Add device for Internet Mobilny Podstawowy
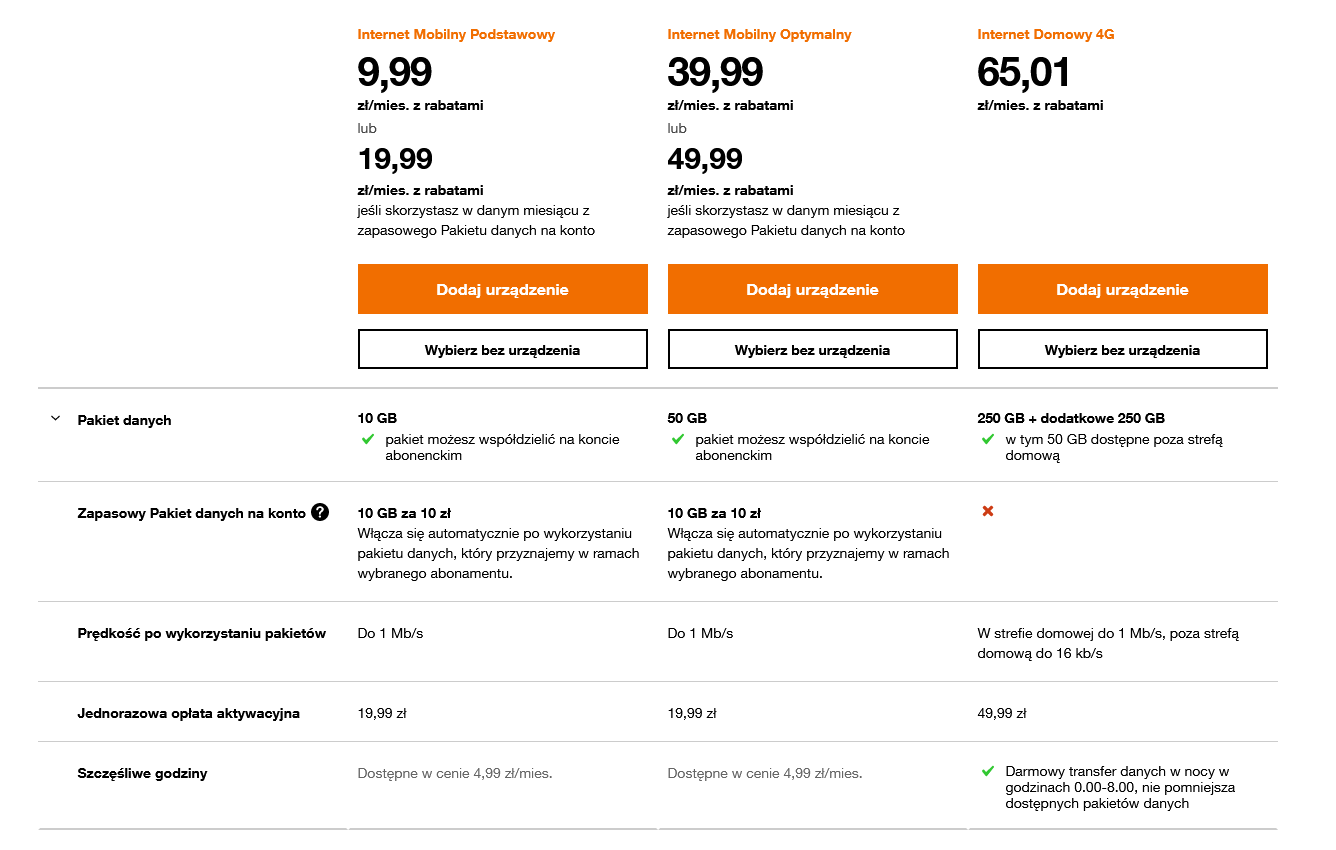Screen dimensions: 1336x850 [x=502, y=289]
